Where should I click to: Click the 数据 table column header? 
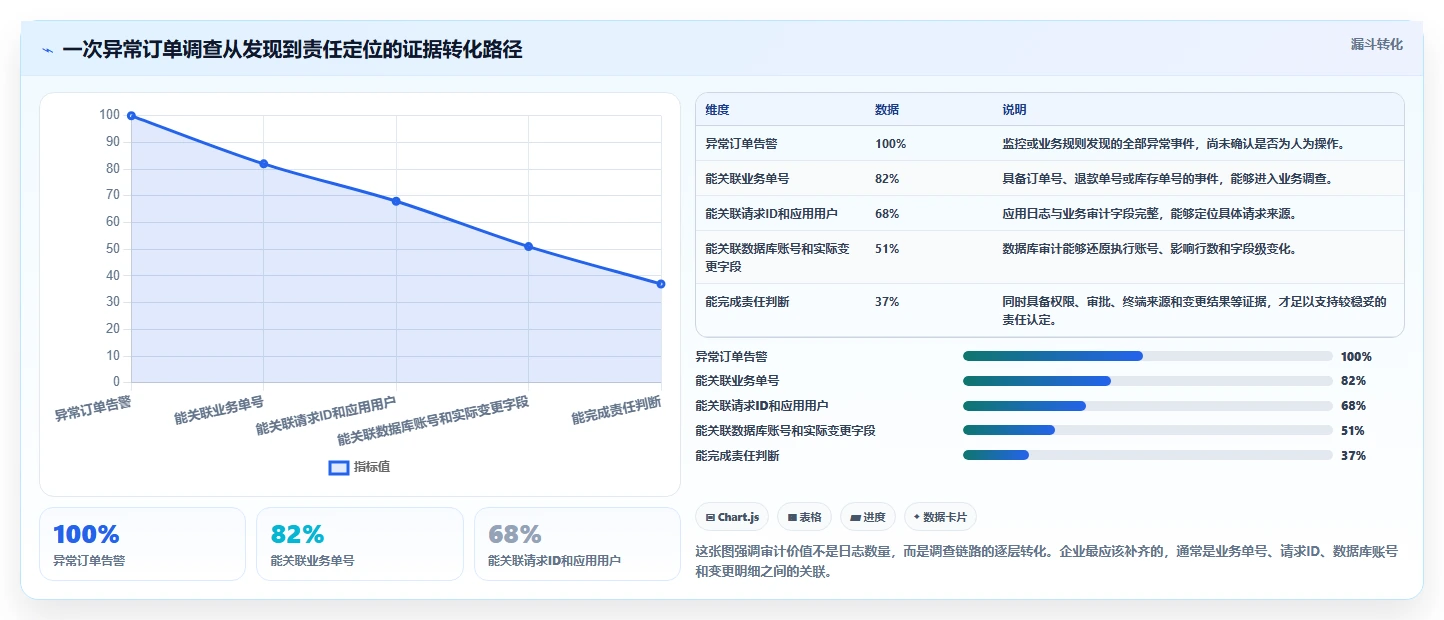[x=887, y=110]
